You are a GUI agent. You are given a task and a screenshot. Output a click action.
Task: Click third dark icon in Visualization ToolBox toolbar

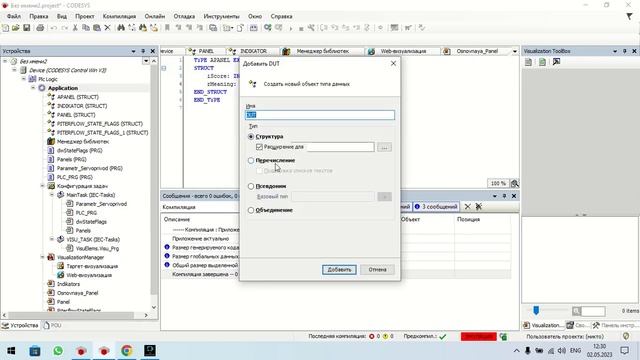(x=556, y=62)
